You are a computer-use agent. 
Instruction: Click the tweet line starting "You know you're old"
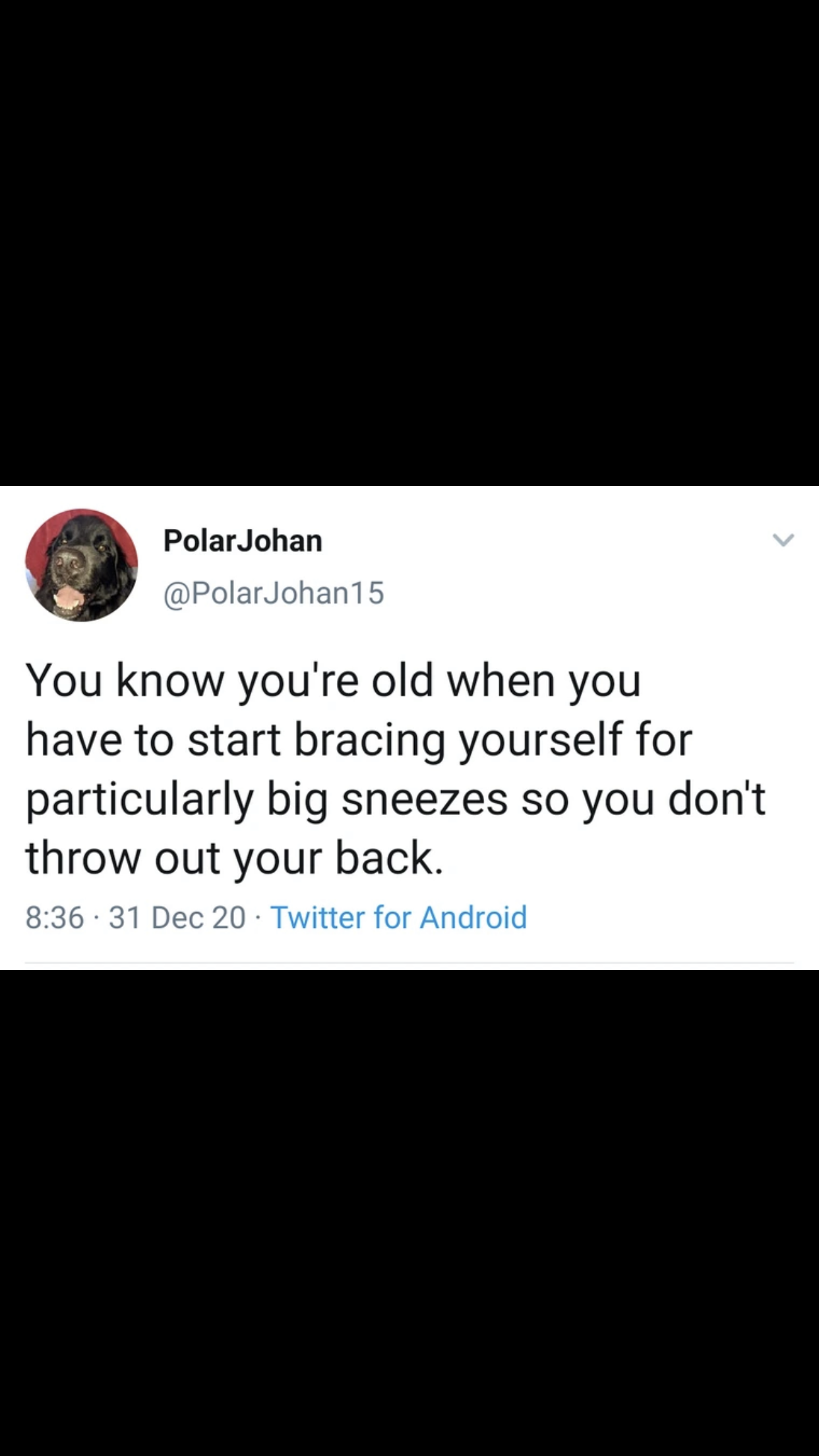coord(333,681)
